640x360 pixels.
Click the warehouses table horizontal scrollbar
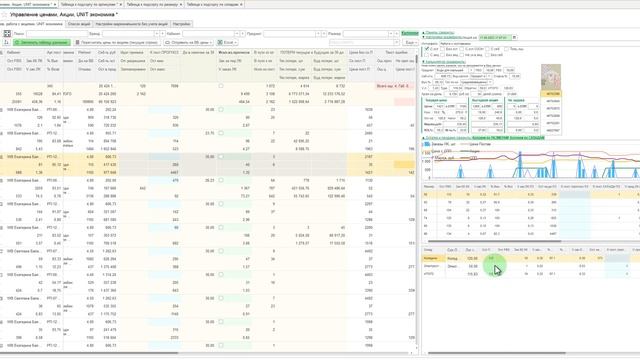(497, 353)
